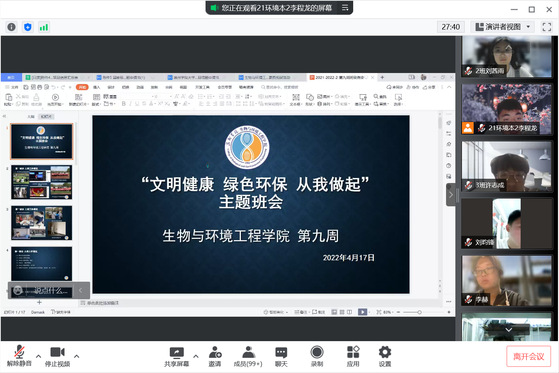Click the 离开会议 leave meeting button
559x373 pixels.
[528, 356]
